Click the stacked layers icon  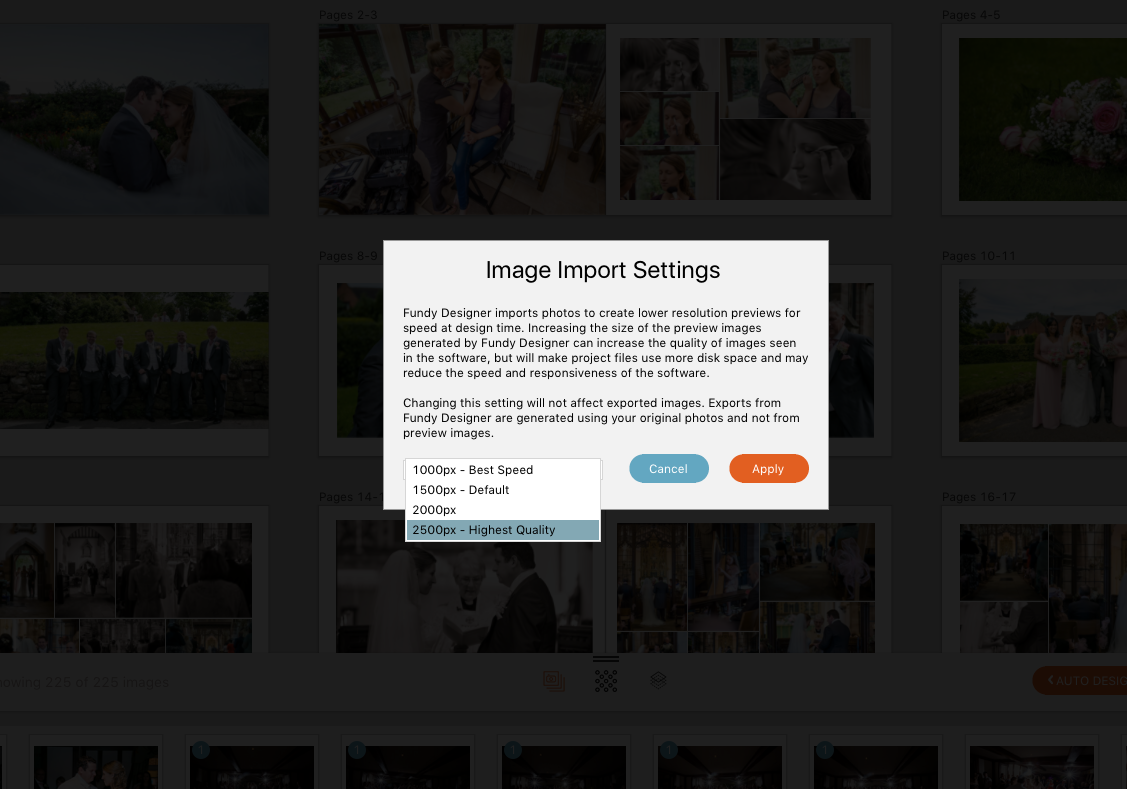(658, 680)
